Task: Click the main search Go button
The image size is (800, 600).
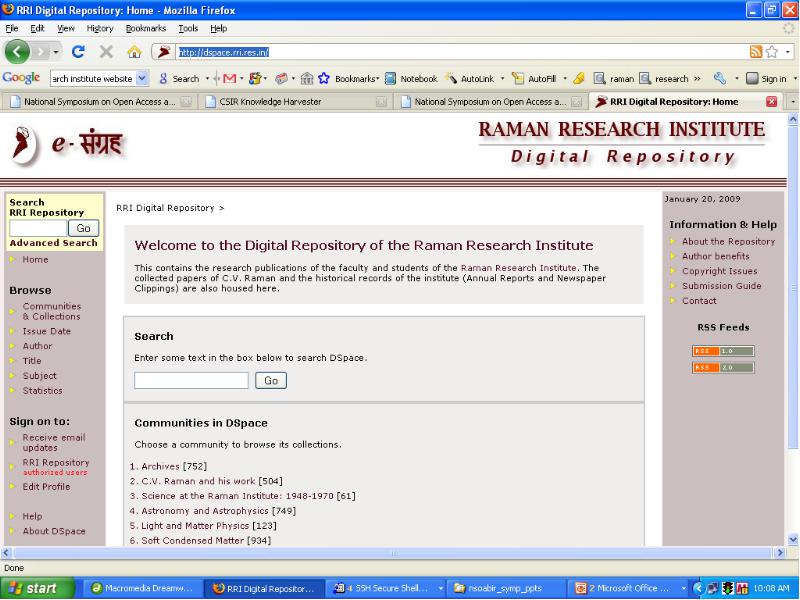Action: point(271,381)
